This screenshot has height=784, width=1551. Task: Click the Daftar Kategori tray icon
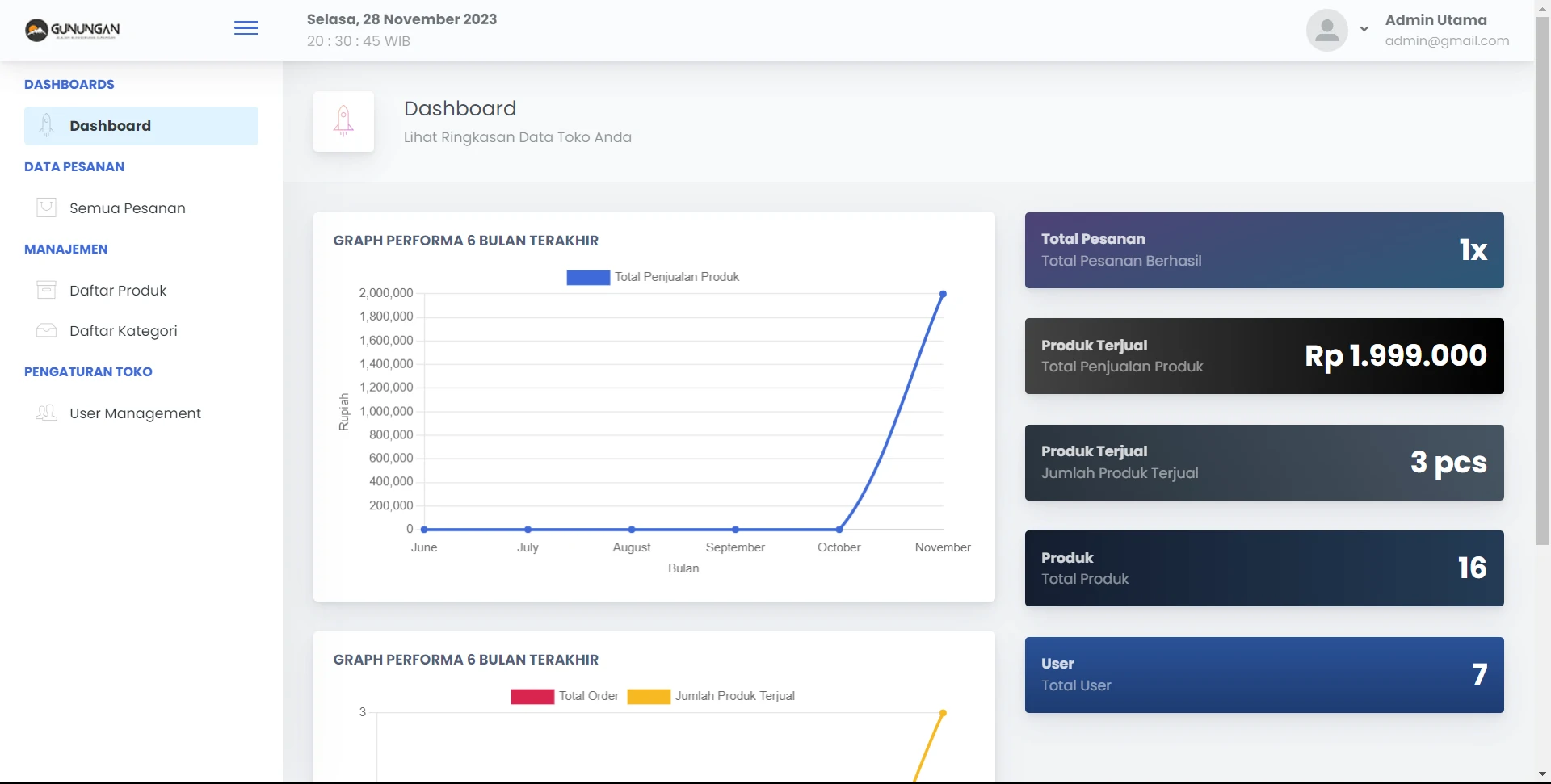pyautogui.click(x=47, y=330)
